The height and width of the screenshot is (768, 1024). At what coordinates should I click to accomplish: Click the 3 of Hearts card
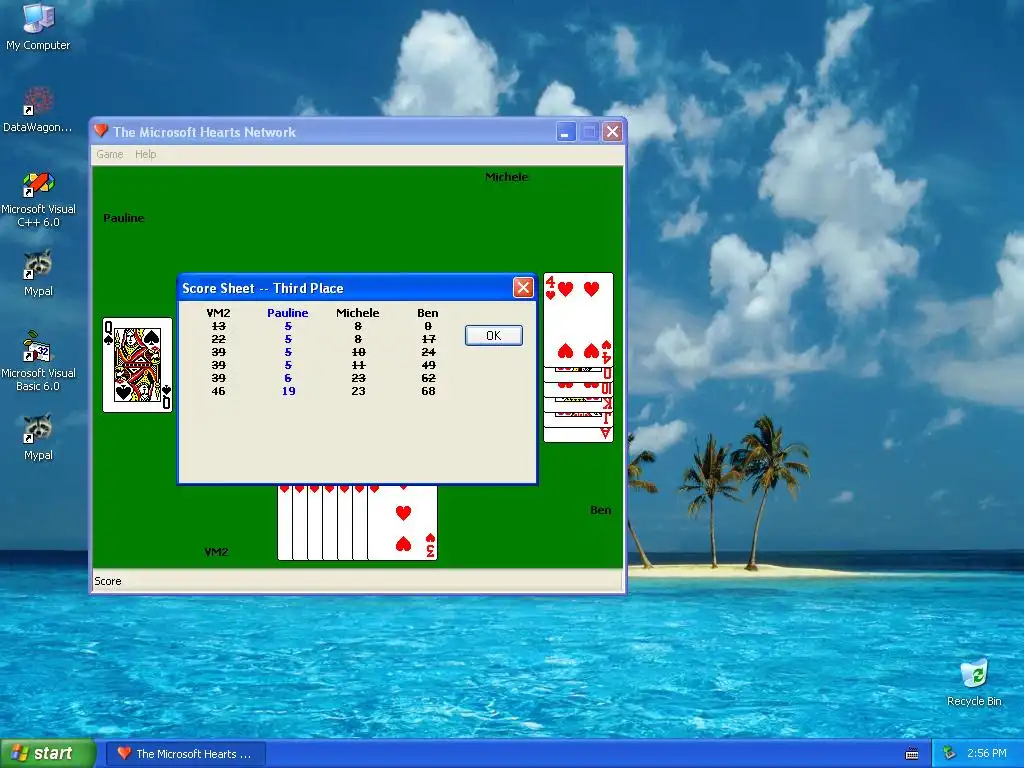click(x=402, y=522)
